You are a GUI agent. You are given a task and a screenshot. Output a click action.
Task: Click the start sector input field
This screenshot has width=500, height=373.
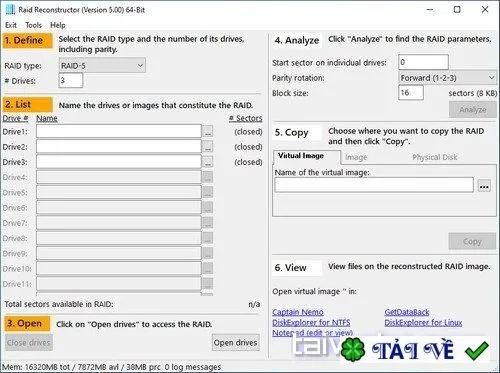point(423,62)
